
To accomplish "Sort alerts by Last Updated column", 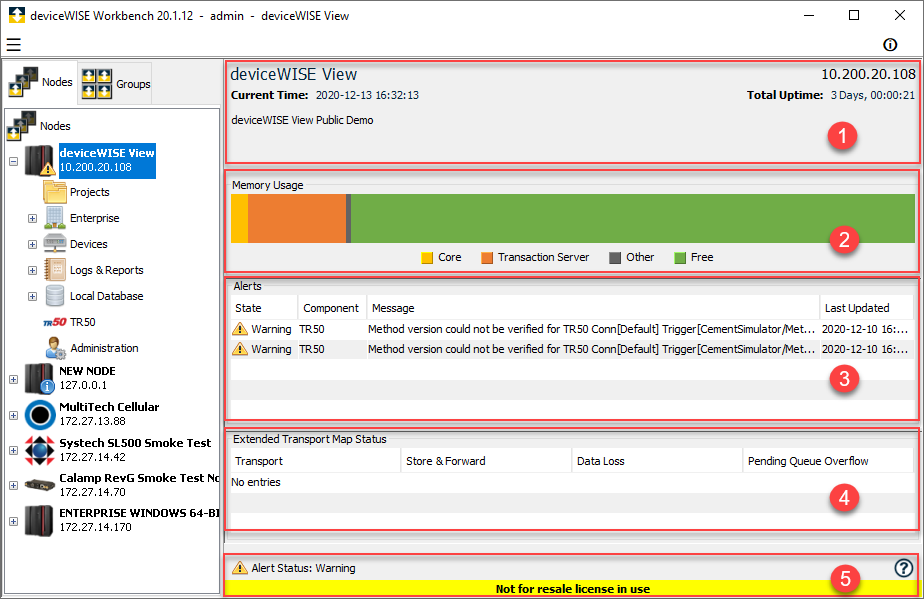I will click(x=867, y=308).
